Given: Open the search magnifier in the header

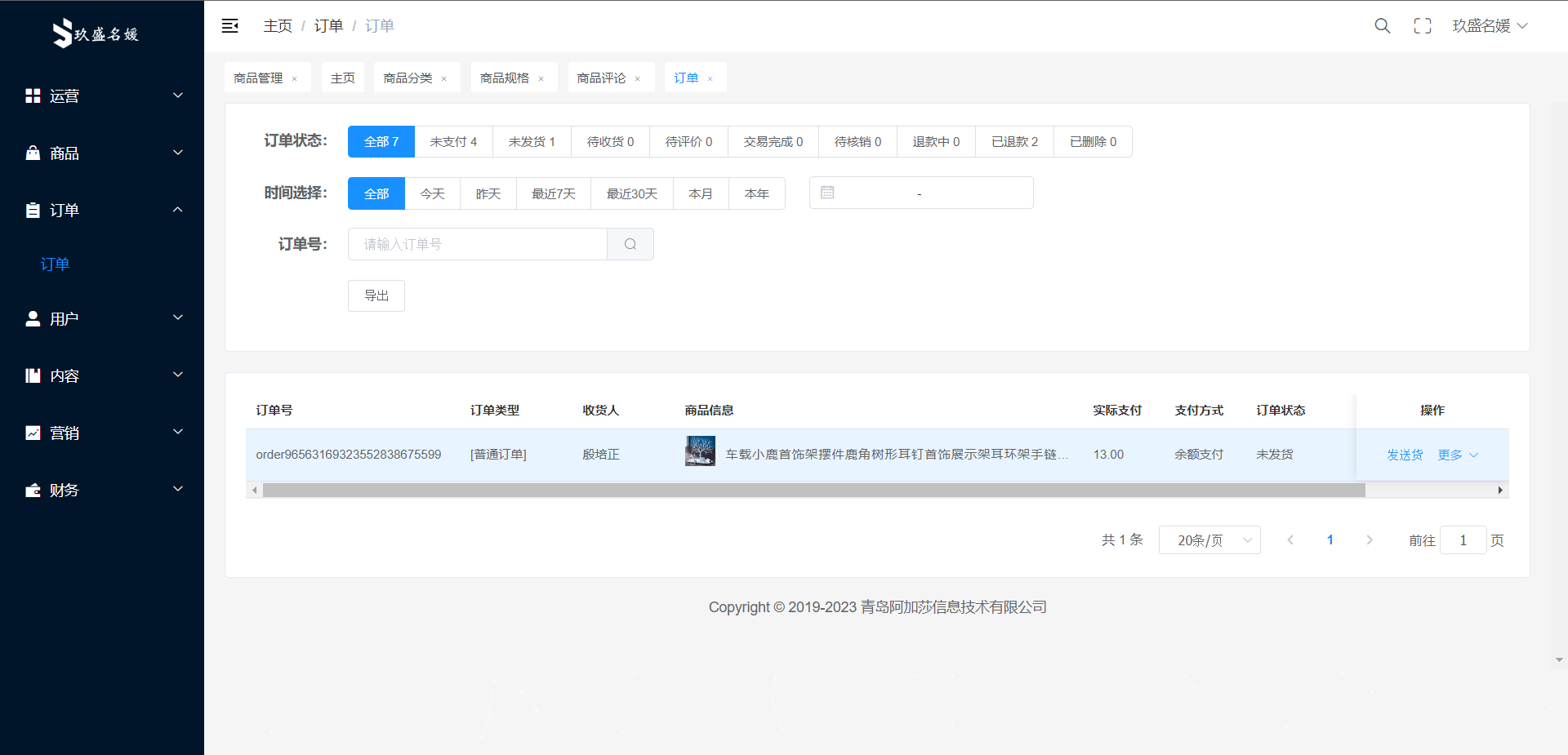Looking at the screenshot, I should pos(1382,26).
